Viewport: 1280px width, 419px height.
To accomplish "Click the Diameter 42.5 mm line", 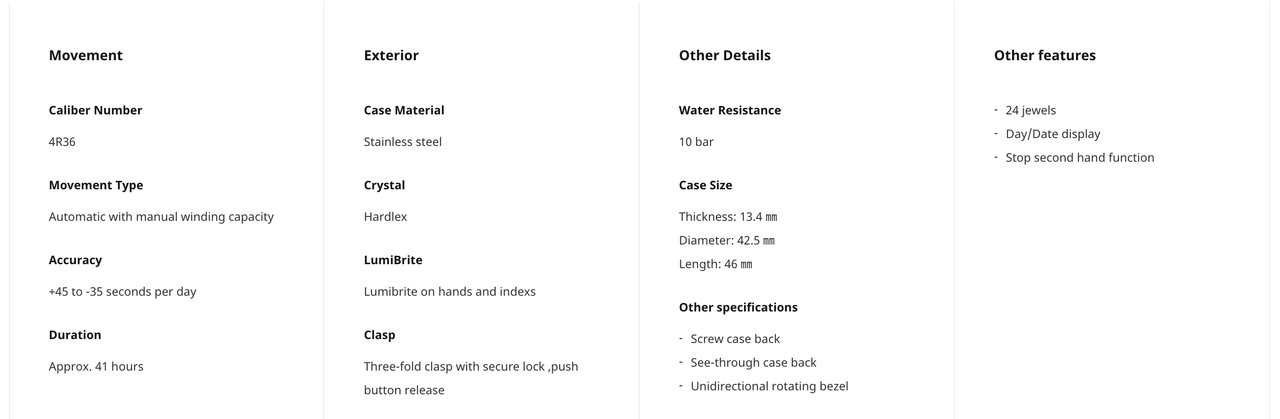I will (727, 240).
